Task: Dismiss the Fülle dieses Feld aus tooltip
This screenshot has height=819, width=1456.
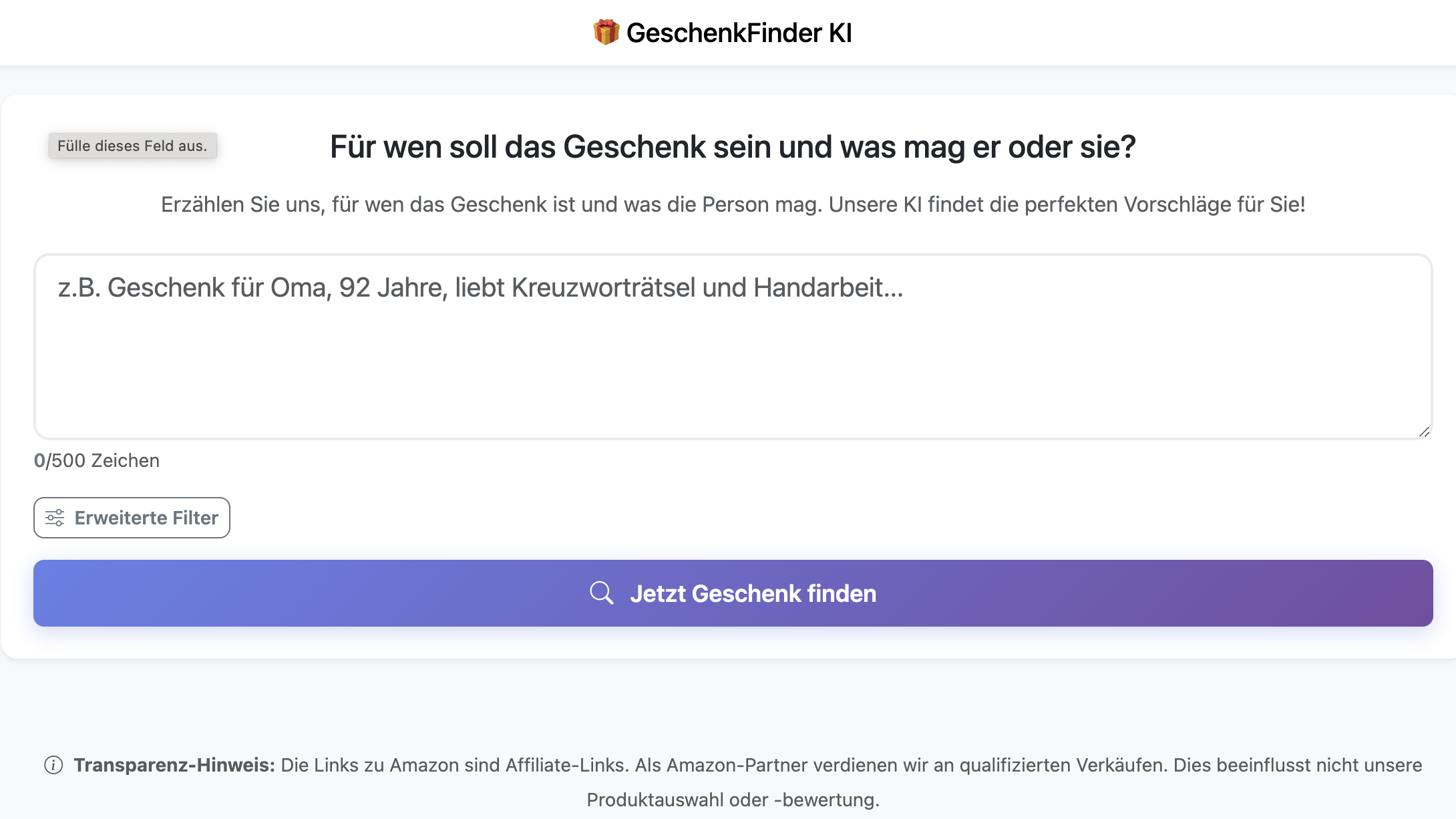Action: coord(133,146)
